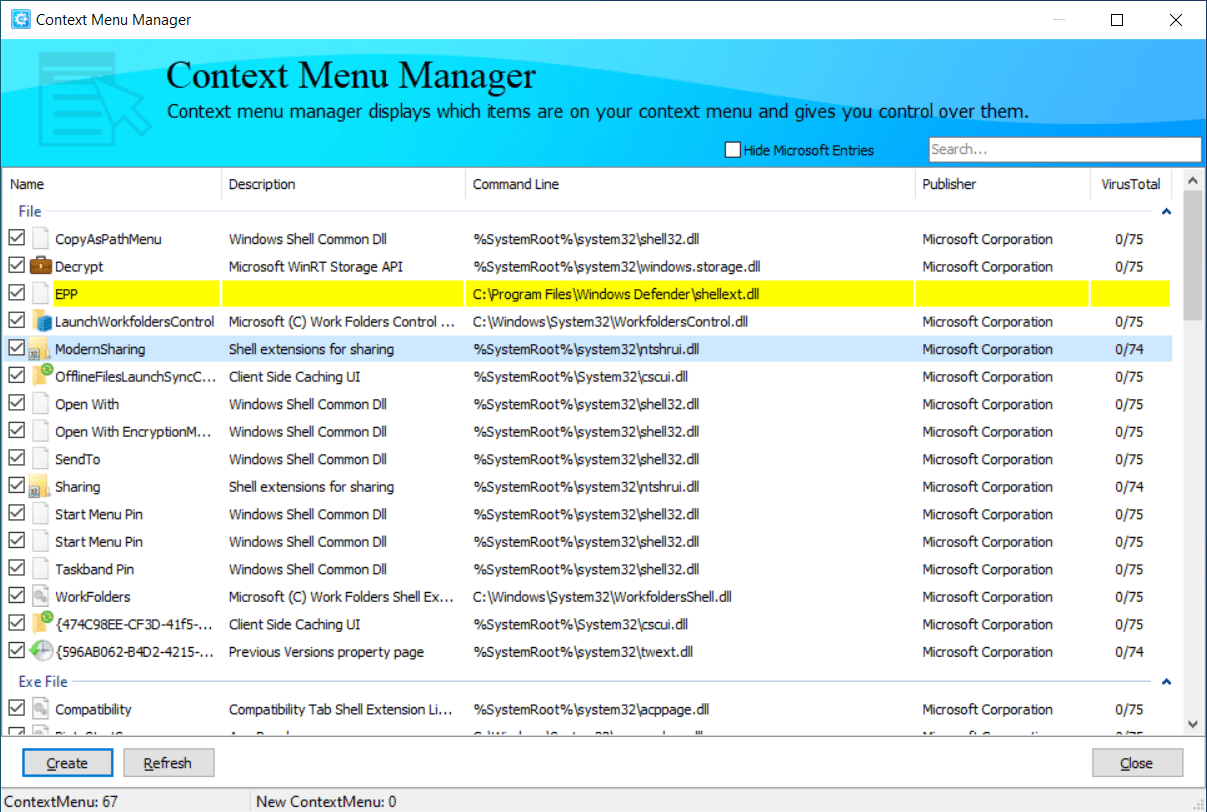Click the Create button

pos(67,763)
